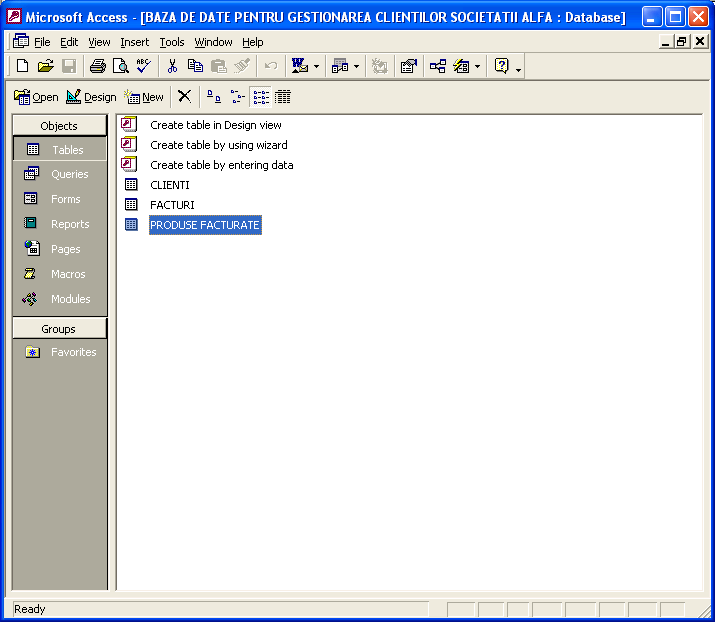Click the Microsoft Access Help icon
715x622 pixels.
(x=502, y=67)
